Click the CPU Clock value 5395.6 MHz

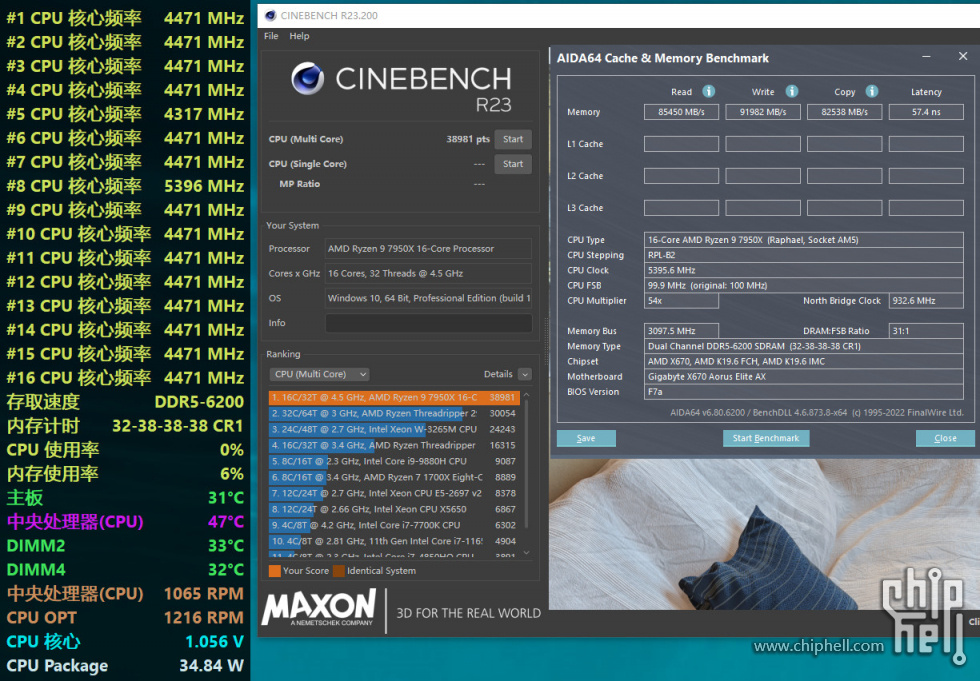point(804,271)
